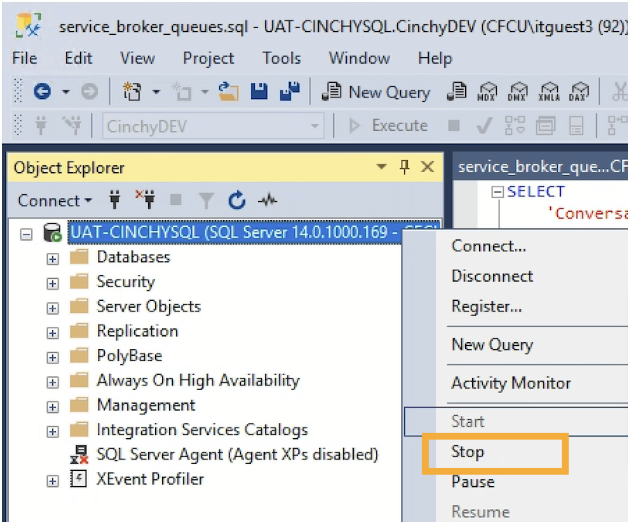This screenshot has height=522, width=628.
Task: Click the Save disk icon
Action: point(259,92)
